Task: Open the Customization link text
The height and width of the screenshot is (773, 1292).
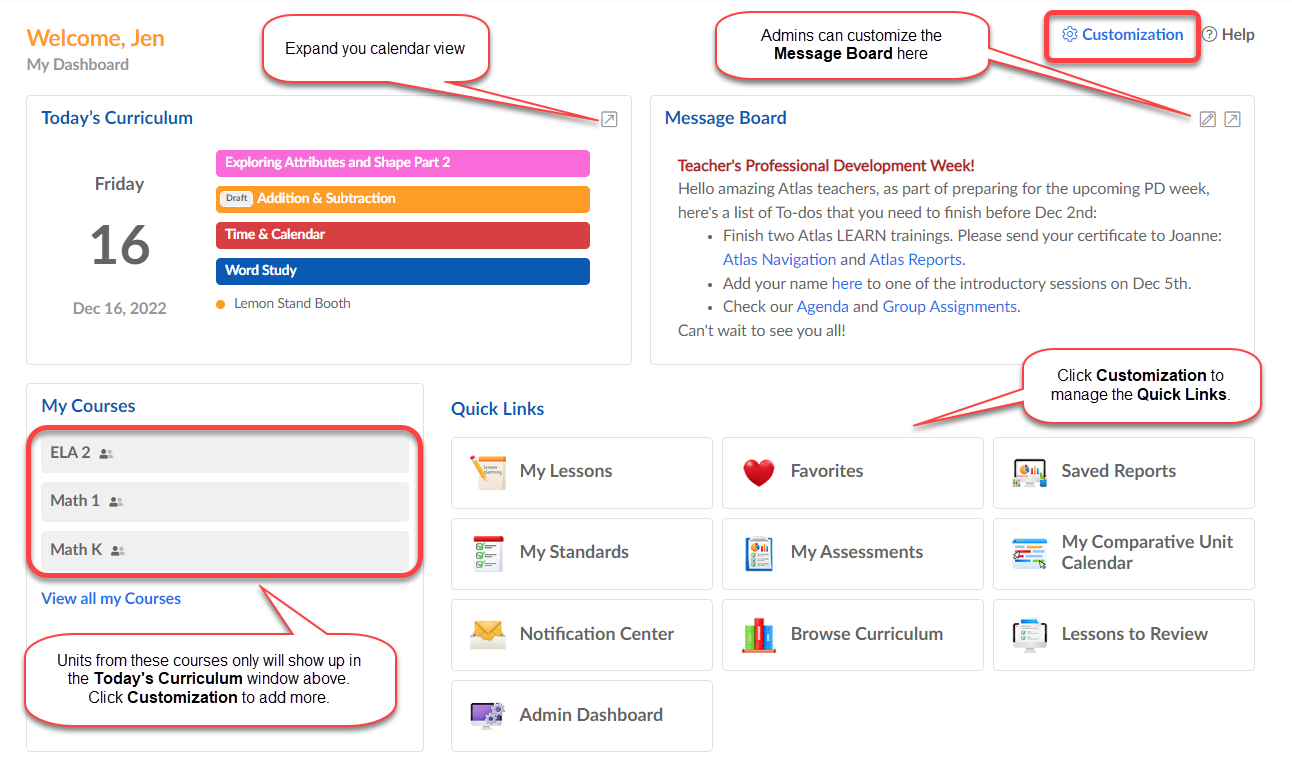Action: coord(1132,35)
